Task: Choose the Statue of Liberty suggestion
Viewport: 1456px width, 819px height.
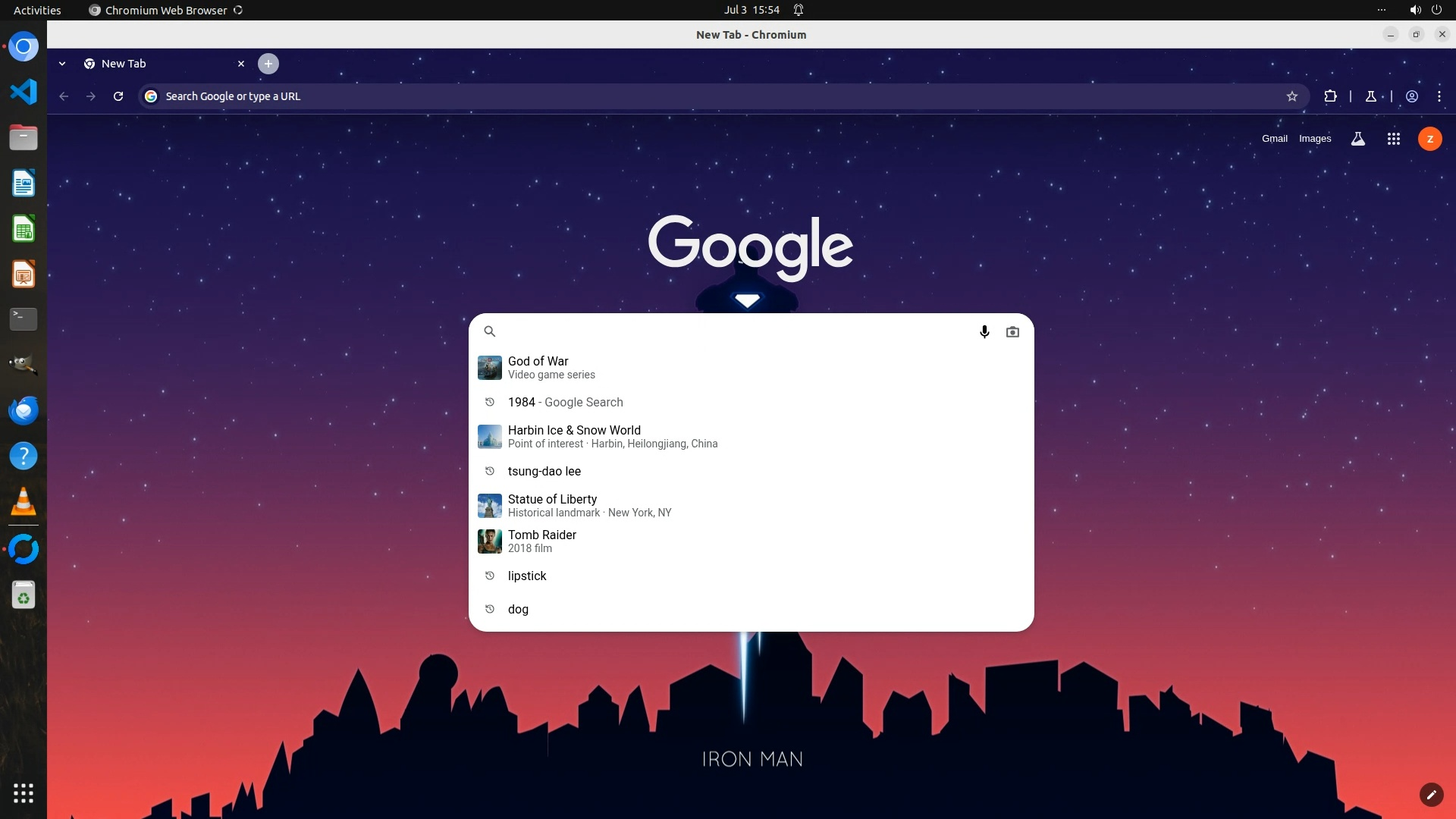Action: point(552,505)
